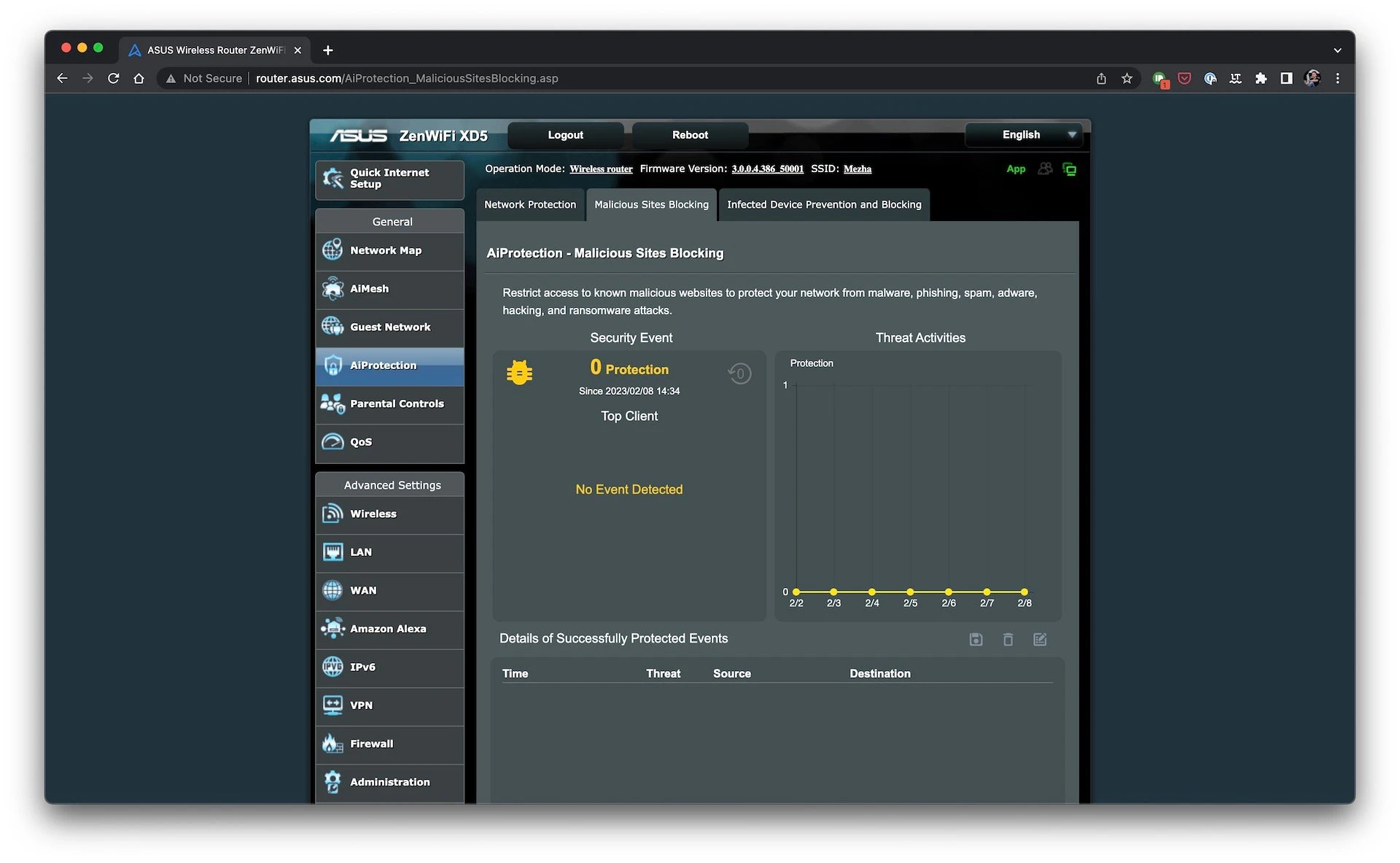
Task: Open the browser home page
Action: tap(139, 78)
